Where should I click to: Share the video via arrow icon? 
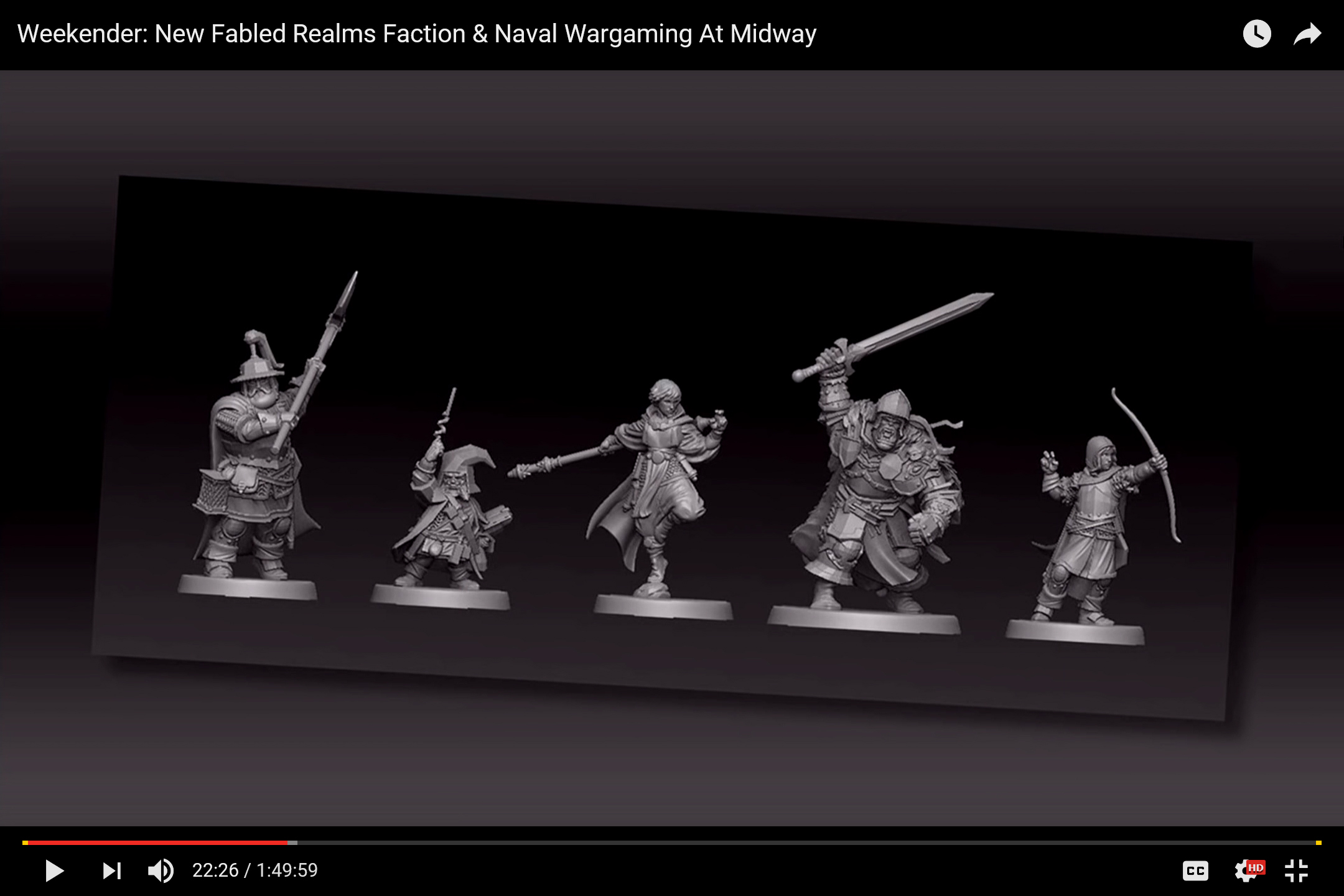tap(1307, 34)
